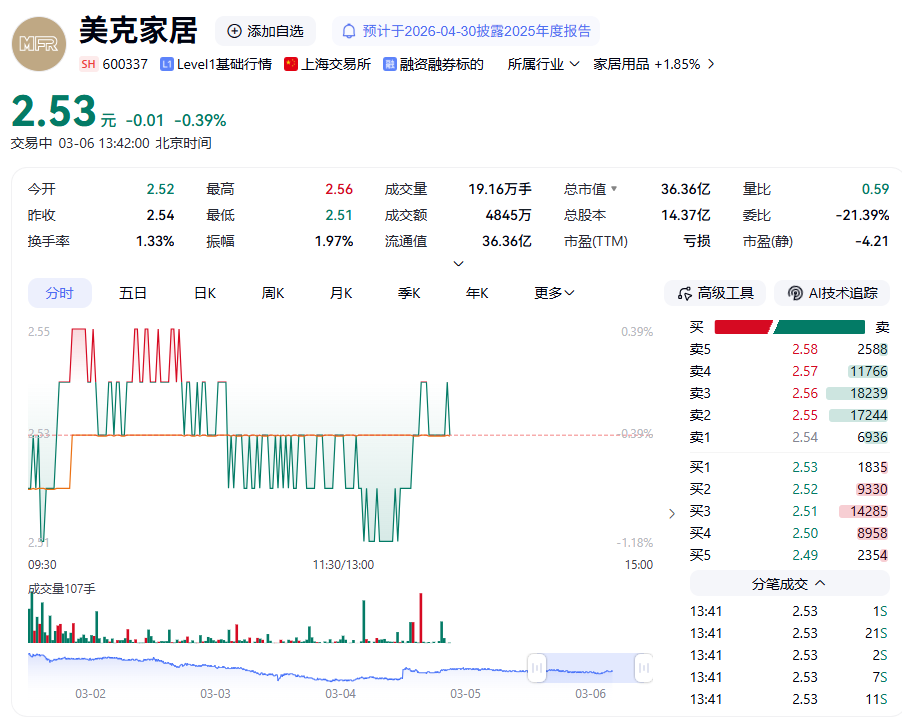Click the SH market label badge
Screen dimensions: 902x727
pyautogui.click(x=89, y=63)
